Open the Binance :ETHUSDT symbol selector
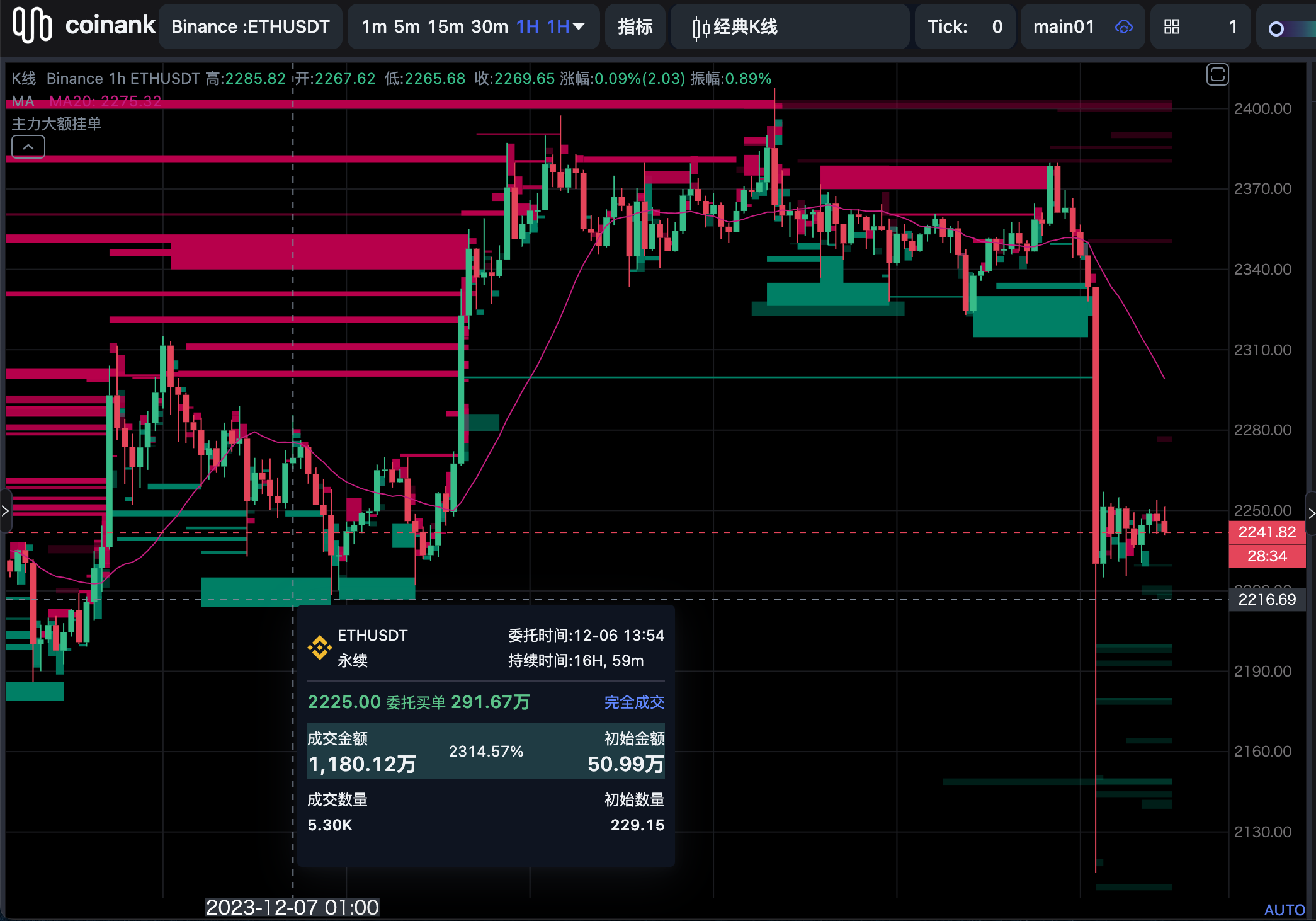Viewport: 1316px width, 921px height. [250, 26]
